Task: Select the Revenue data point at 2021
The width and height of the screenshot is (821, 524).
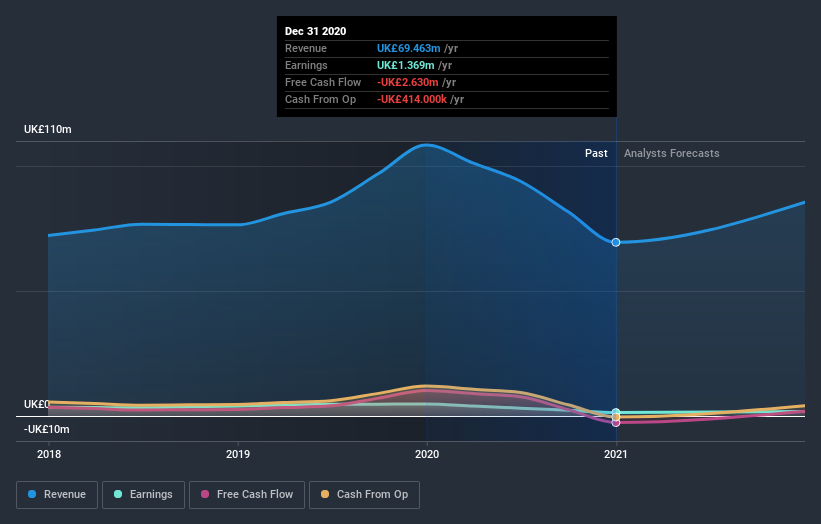Action: pyautogui.click(x=616, y=242)
